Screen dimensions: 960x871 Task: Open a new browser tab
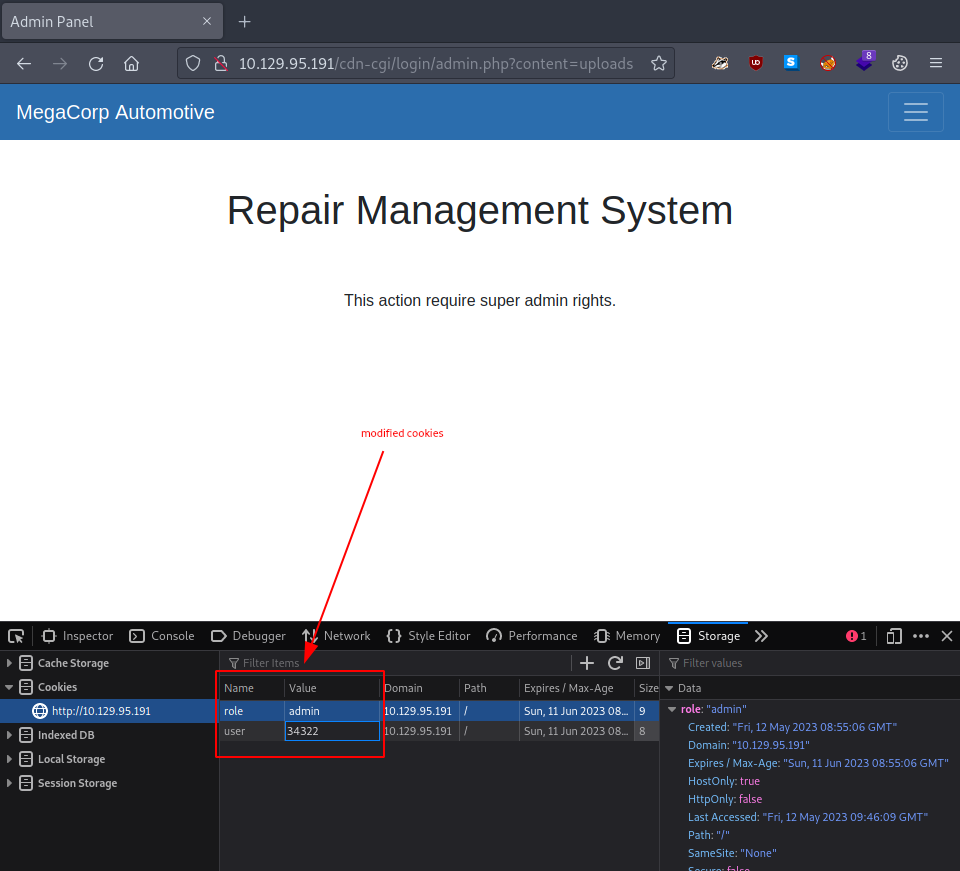pyautogui.click(x=244, y=21)
